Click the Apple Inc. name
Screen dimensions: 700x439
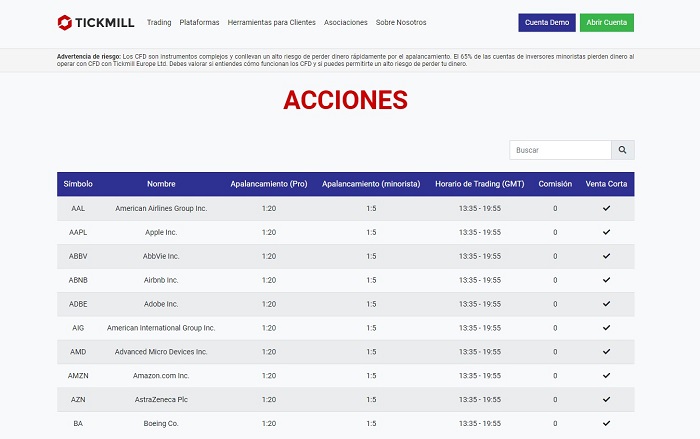click(161, 232)
